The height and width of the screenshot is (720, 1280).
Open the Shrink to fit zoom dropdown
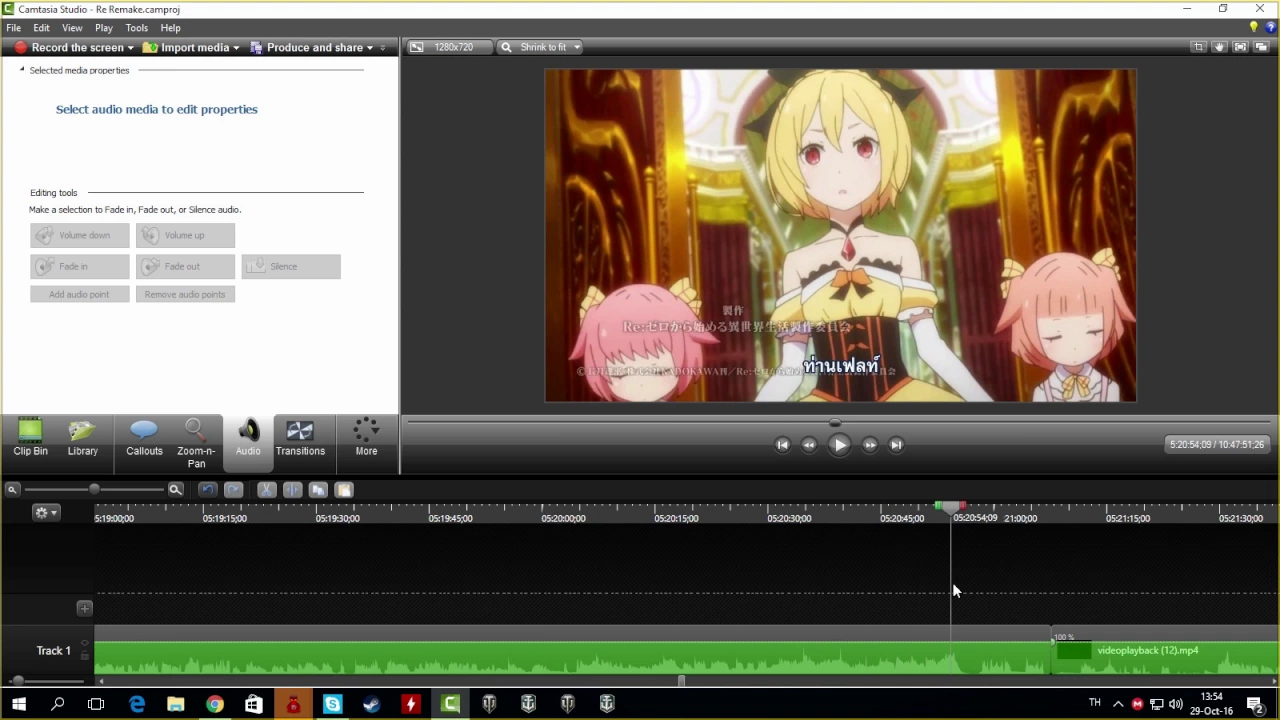click(x=540, y=47)
